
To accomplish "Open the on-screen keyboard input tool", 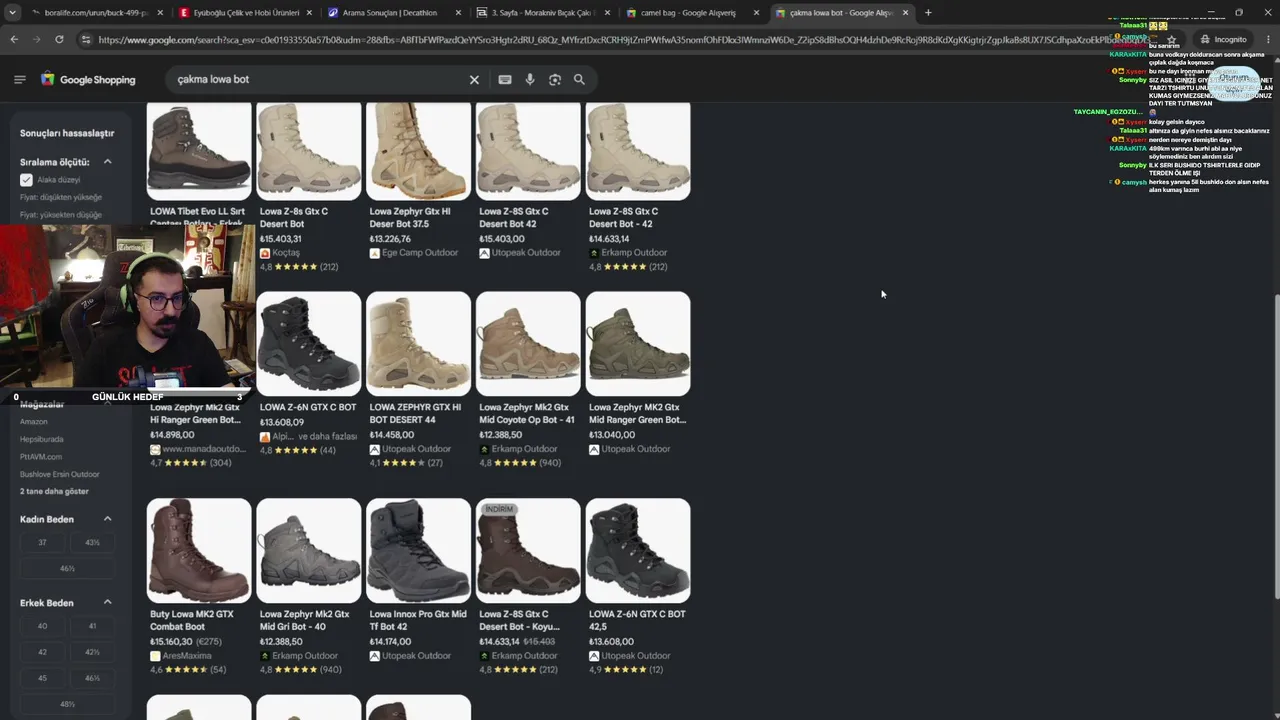I will click(505, 79).
